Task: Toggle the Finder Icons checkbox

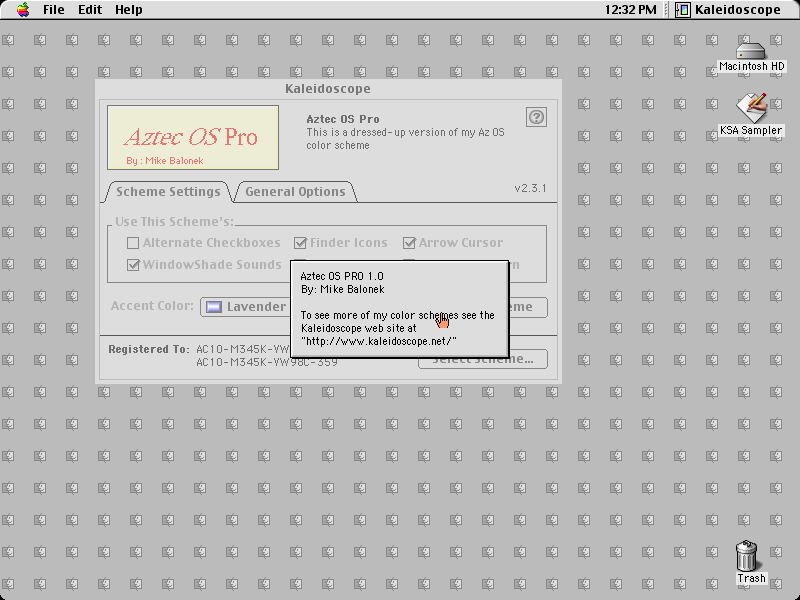Action: (301, 243)
